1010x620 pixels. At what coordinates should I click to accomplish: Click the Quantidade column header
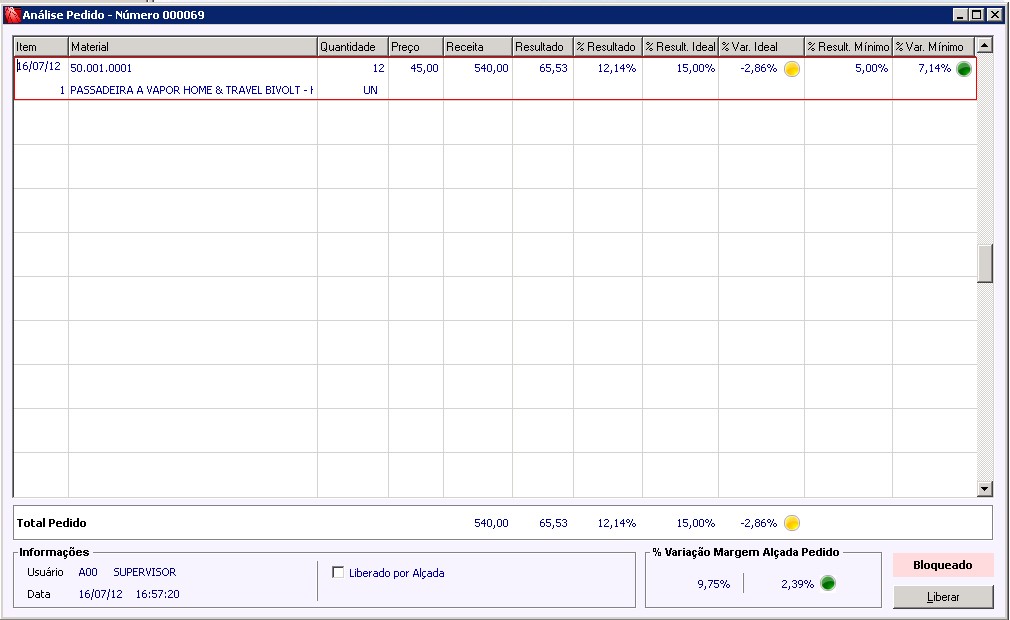(x=353, y=46)
